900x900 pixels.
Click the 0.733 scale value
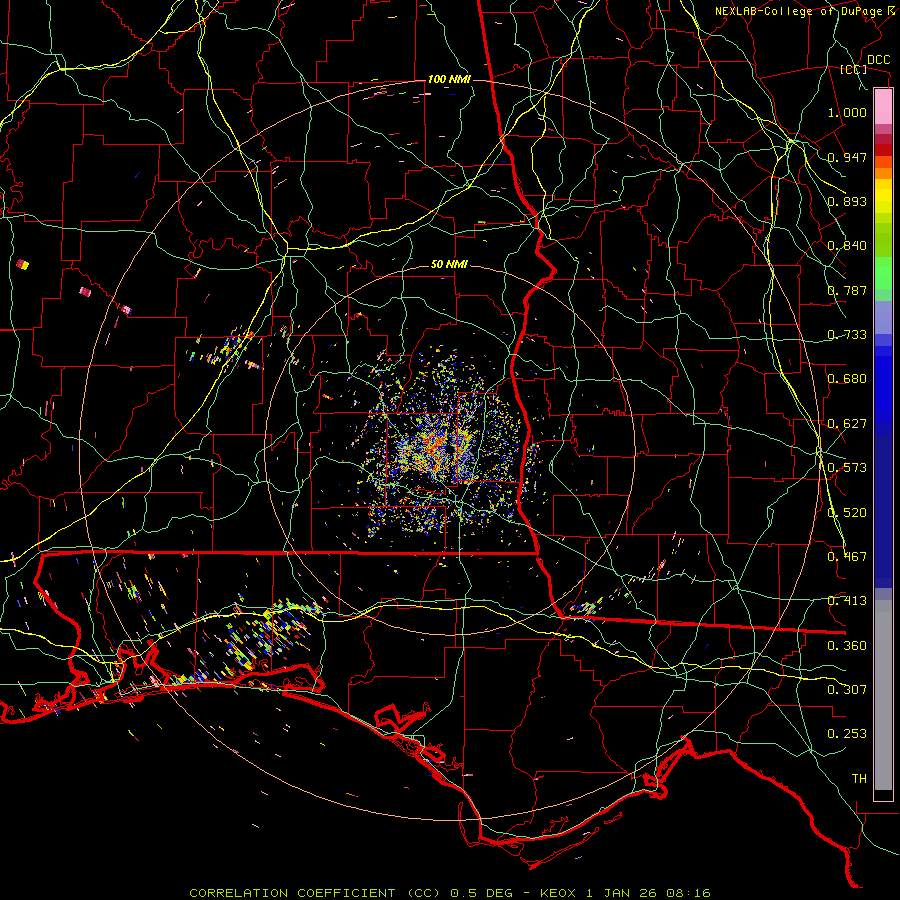click(847, 335)
